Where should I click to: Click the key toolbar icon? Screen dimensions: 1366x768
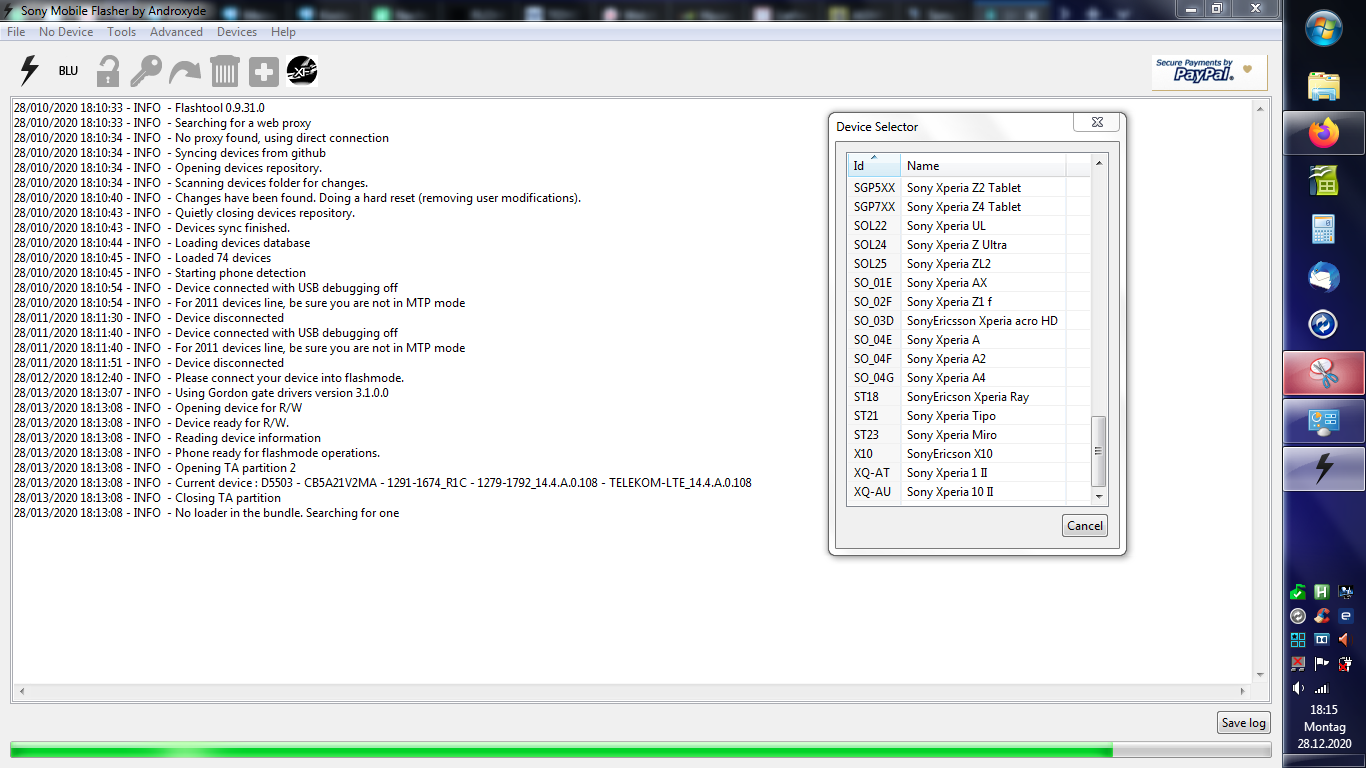click(146, 71)
